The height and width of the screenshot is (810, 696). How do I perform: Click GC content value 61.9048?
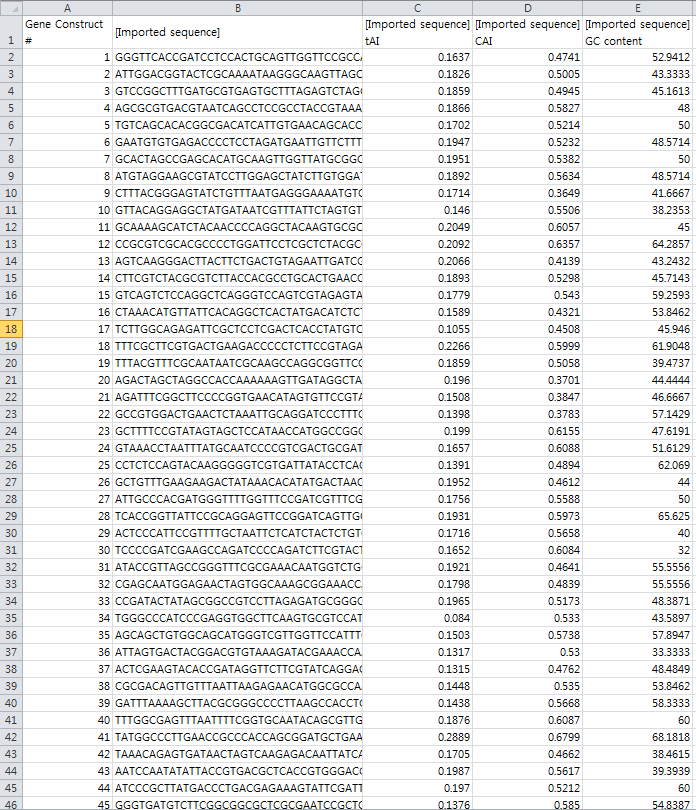tap(638, 346)
